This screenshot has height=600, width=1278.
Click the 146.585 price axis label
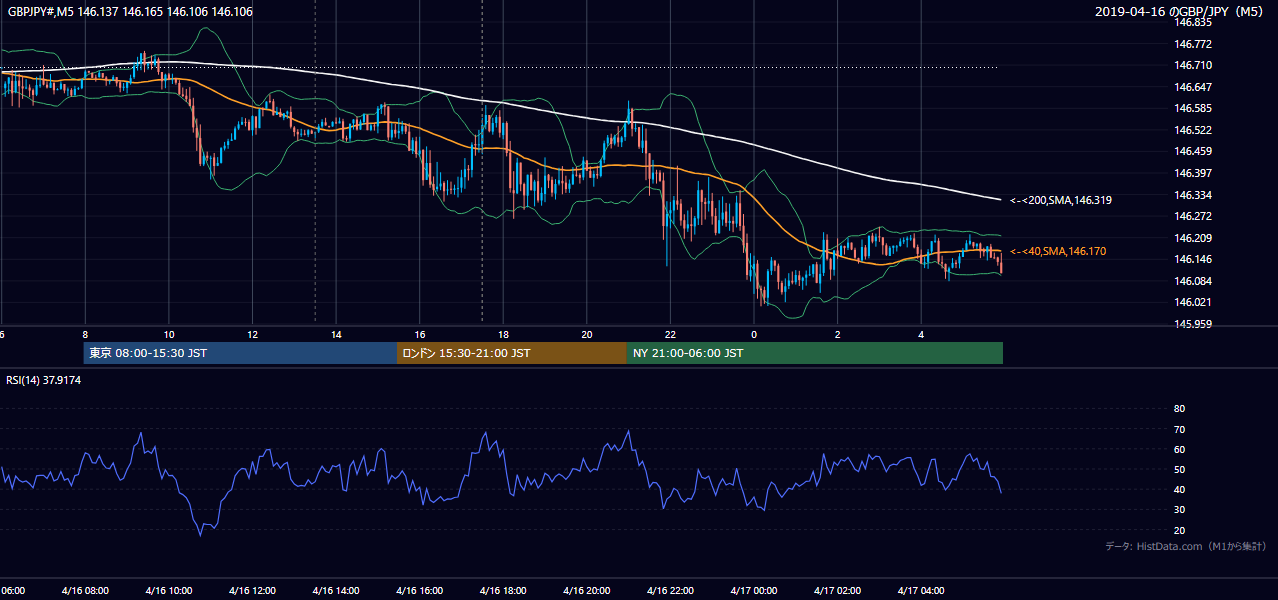(1194, 108)
